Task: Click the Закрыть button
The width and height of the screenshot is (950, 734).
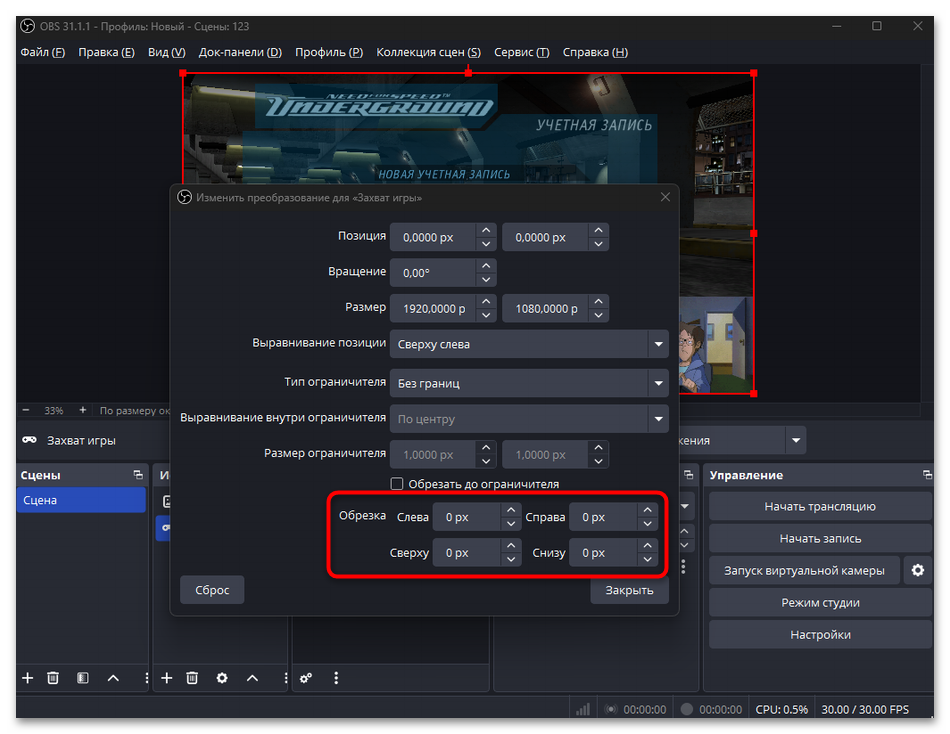Action: pyautogui.click(x=629, y=591)
